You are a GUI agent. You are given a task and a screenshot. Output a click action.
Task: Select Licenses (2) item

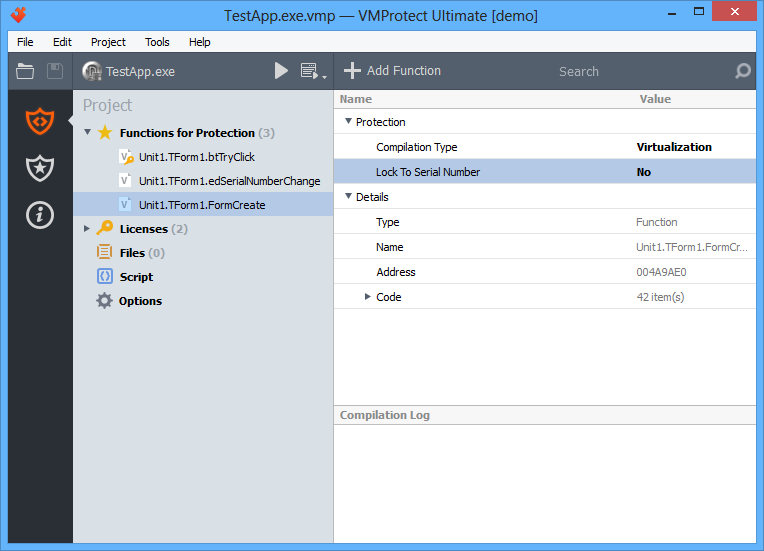153,229
